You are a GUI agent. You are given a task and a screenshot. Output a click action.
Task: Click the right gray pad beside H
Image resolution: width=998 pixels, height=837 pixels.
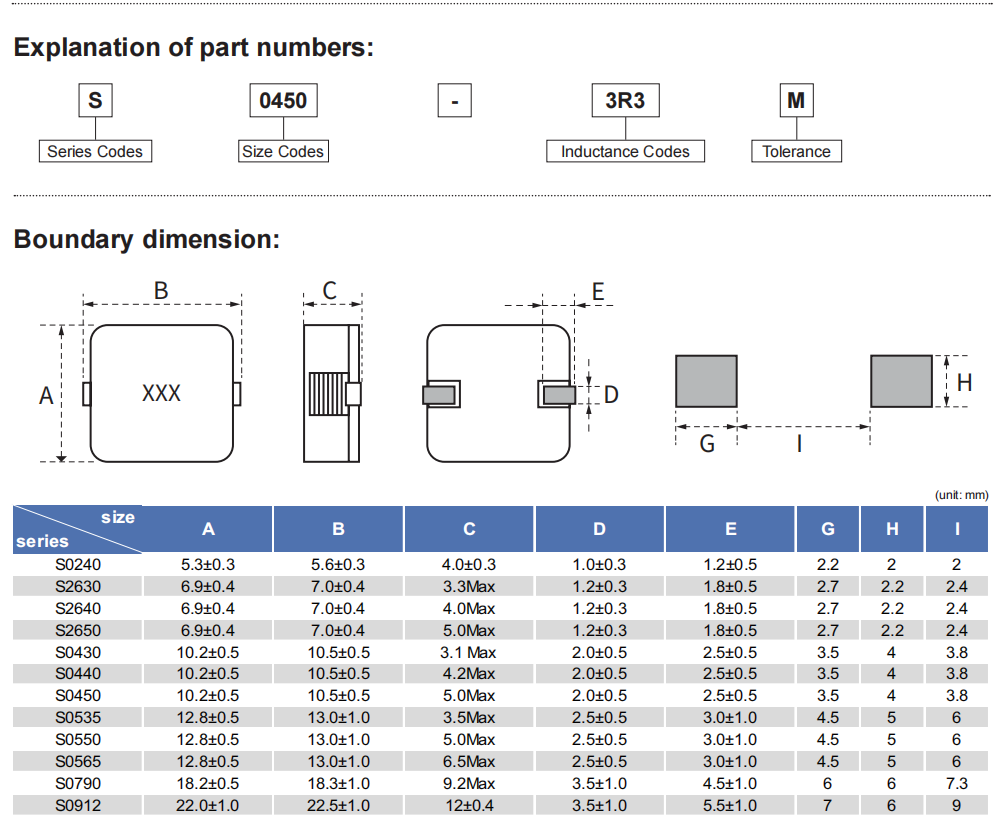click(900, 381)
